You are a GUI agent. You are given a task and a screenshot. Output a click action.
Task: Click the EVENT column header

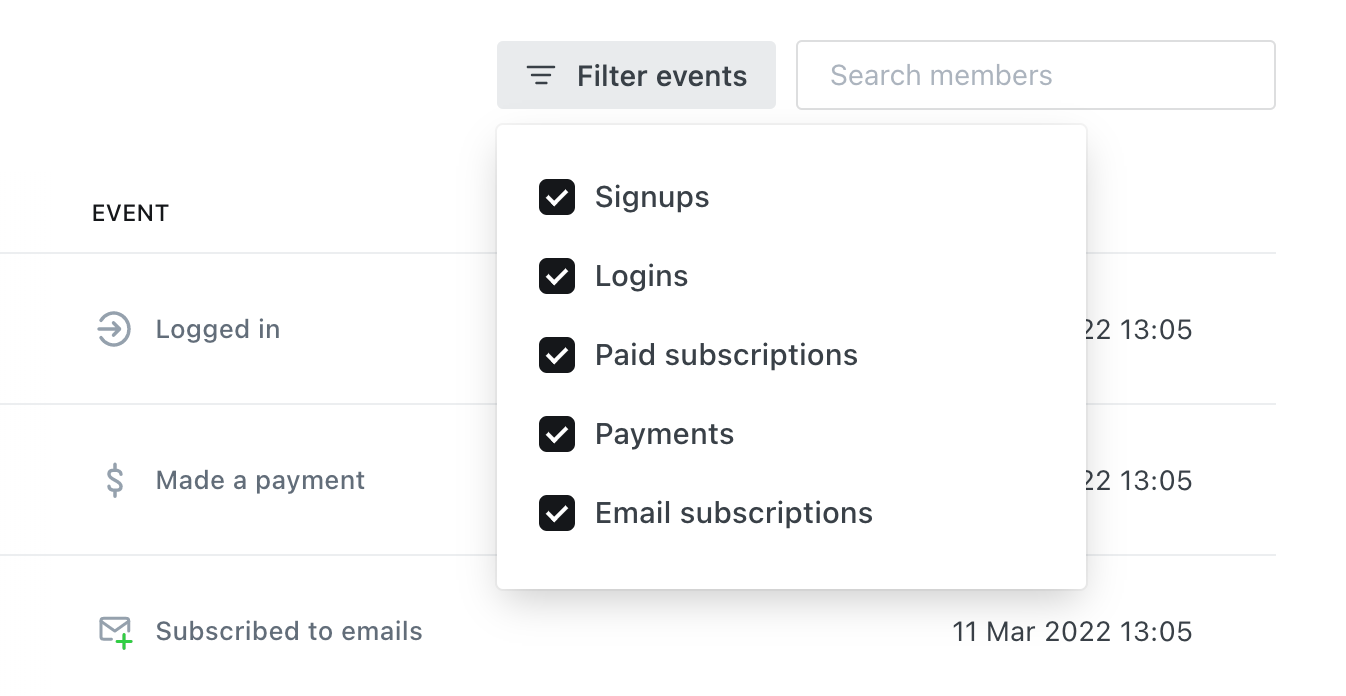tap(130, 213)
